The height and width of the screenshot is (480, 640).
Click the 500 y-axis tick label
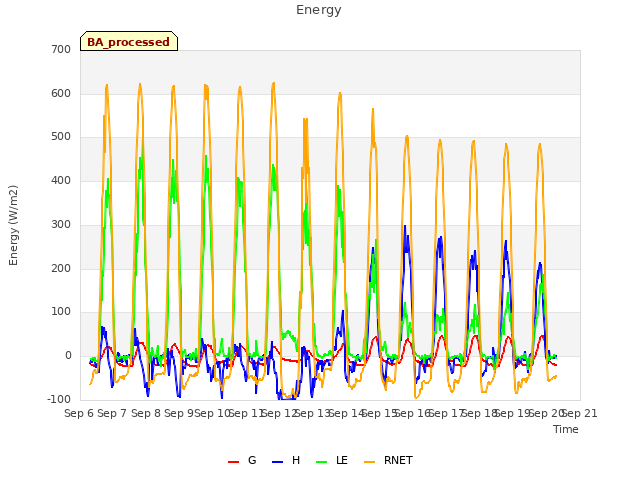tap(61, 137)
